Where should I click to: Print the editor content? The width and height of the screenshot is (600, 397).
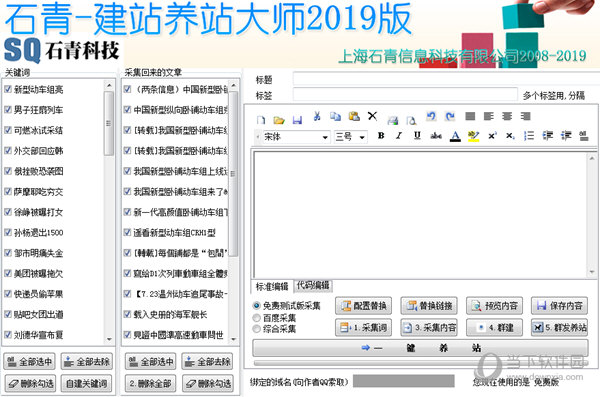pyautogui.click(x=393, y=120)
